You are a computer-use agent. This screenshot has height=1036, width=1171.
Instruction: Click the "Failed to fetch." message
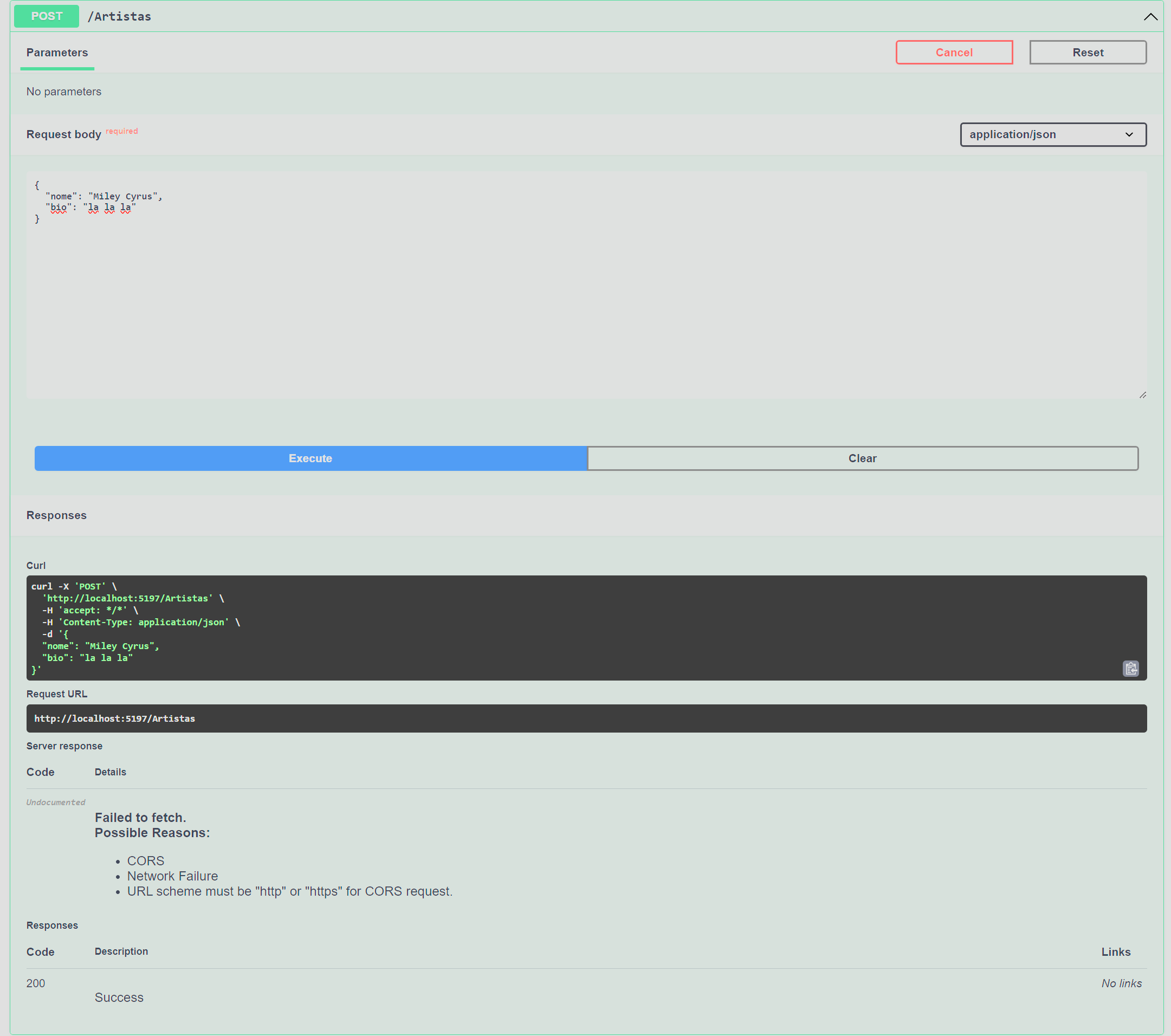[x=140, y=817]
